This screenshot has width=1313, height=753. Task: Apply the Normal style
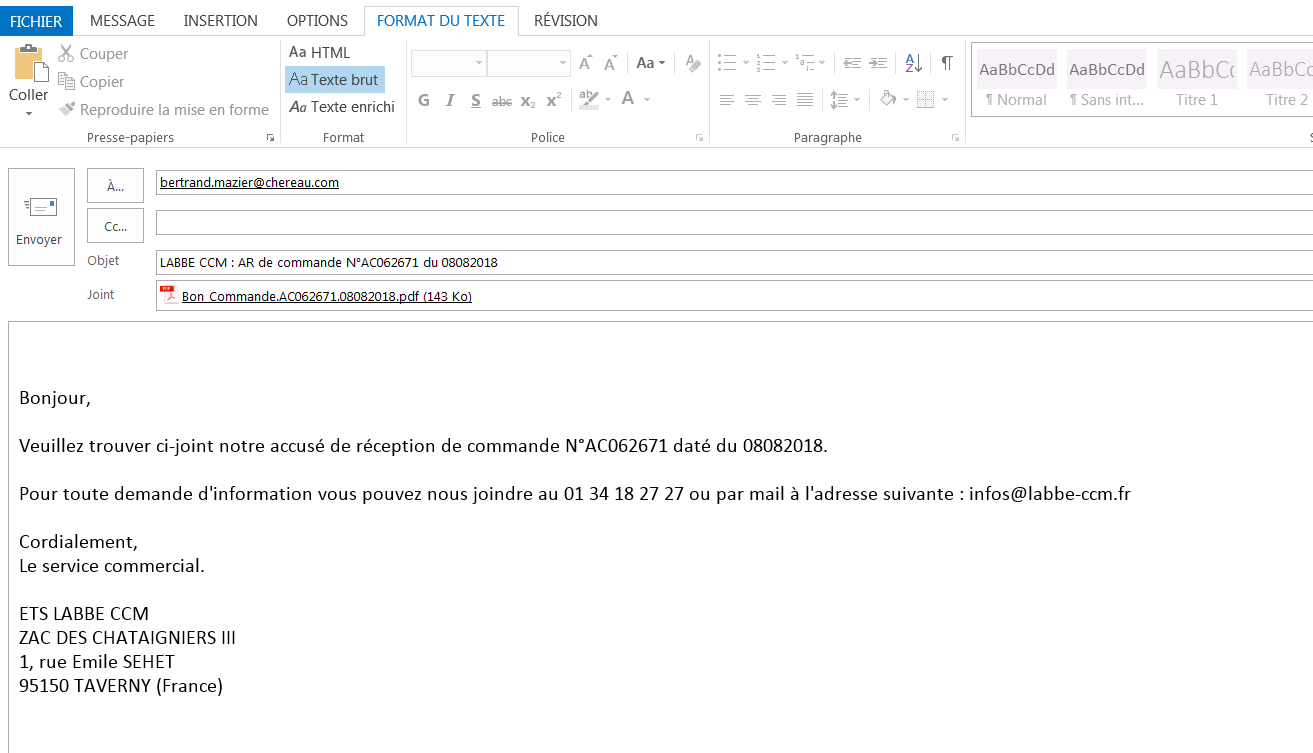click(1017, 80)
